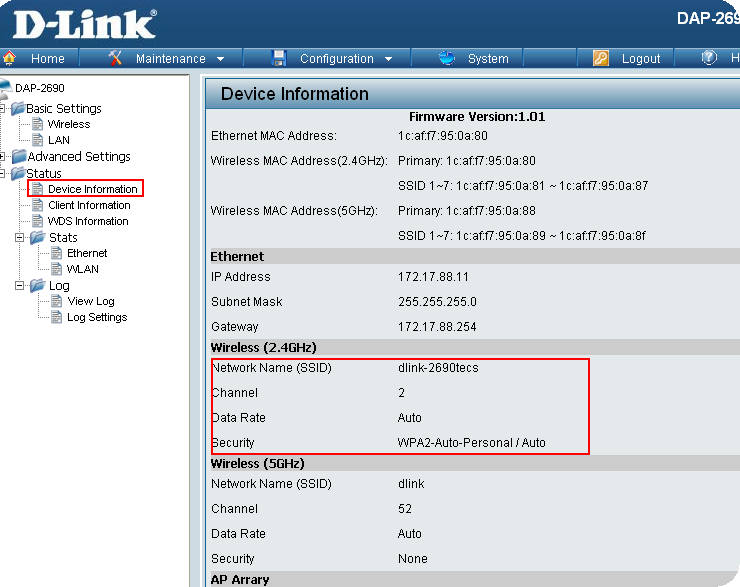740x587 pixels.
Task: Click the Configuration floppy disk icon
Action: coord(279,58)
